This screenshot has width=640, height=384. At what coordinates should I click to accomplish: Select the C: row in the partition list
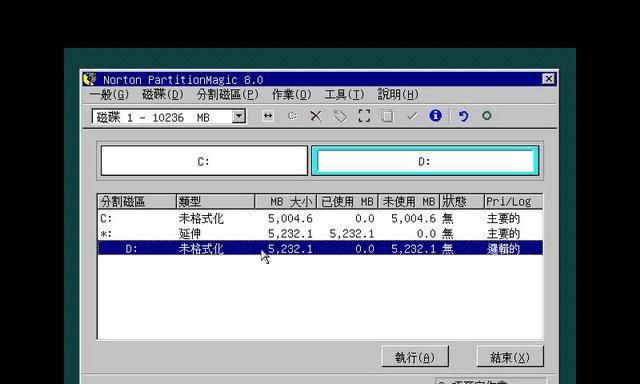pyautogui.click(x=320, y=218)
